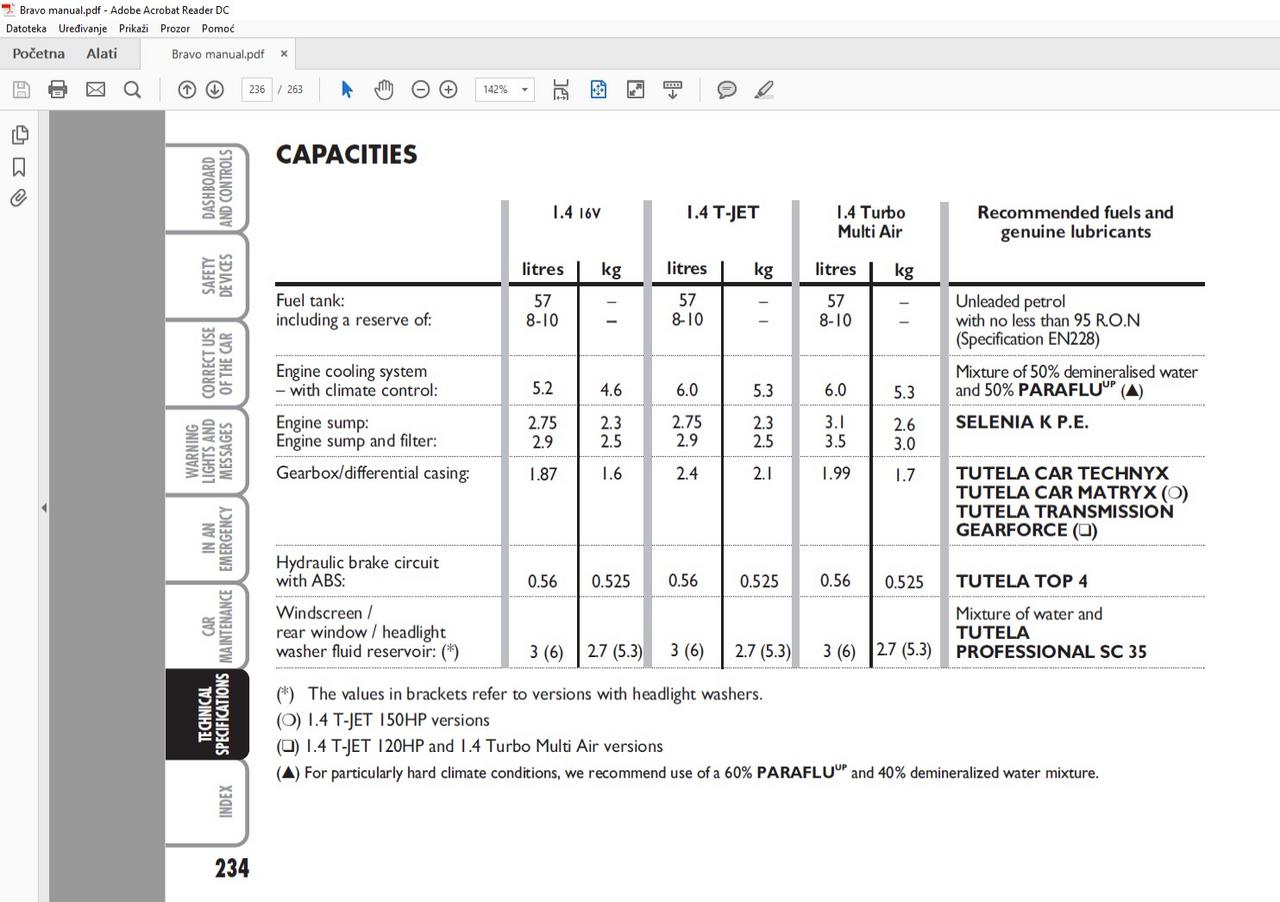Select the Bravo manual.pdf tab
Image resolution: width=1280 pixels, height=902 pixels.
click(218, 54)
